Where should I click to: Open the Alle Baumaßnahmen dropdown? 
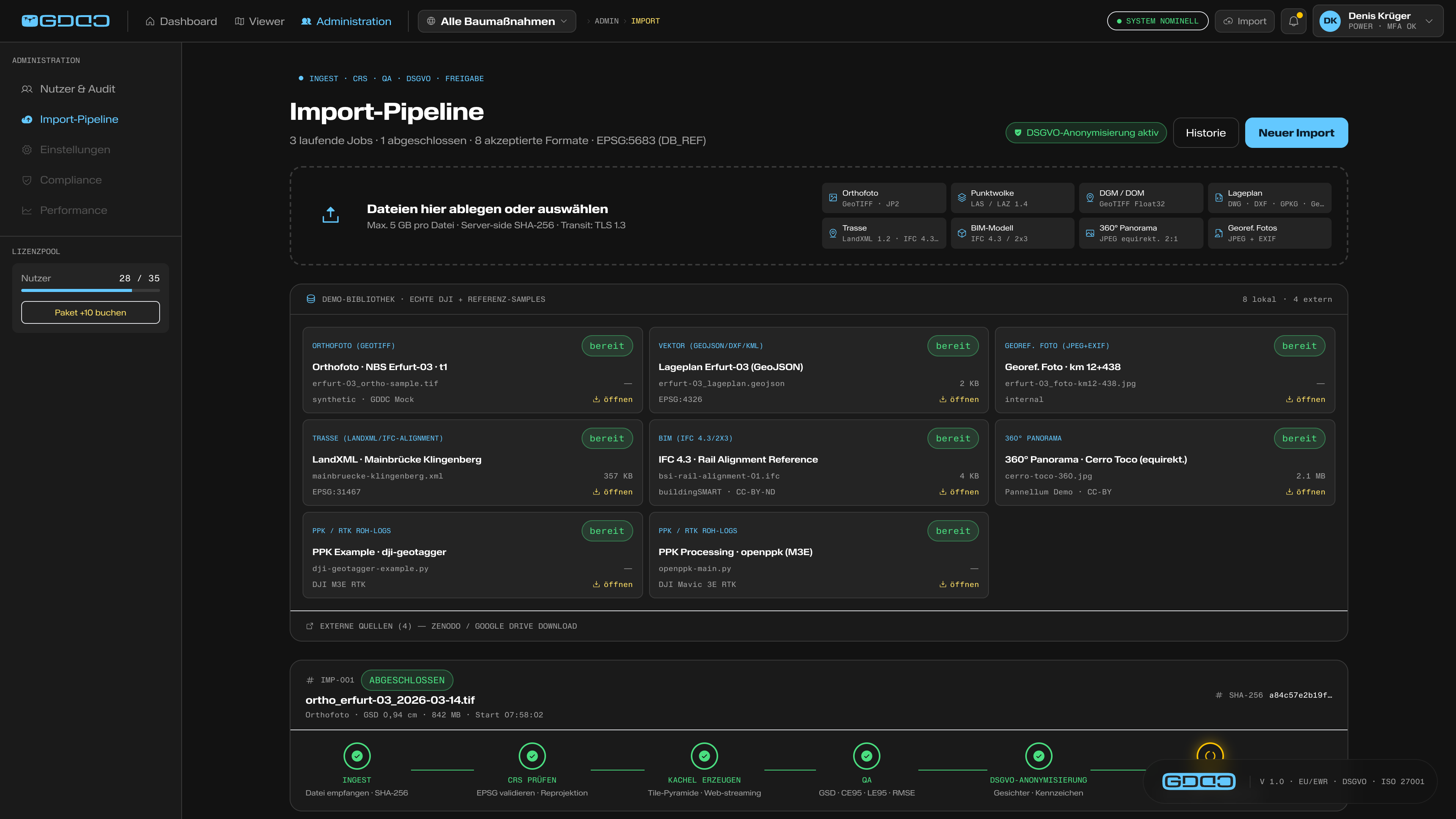497,21
